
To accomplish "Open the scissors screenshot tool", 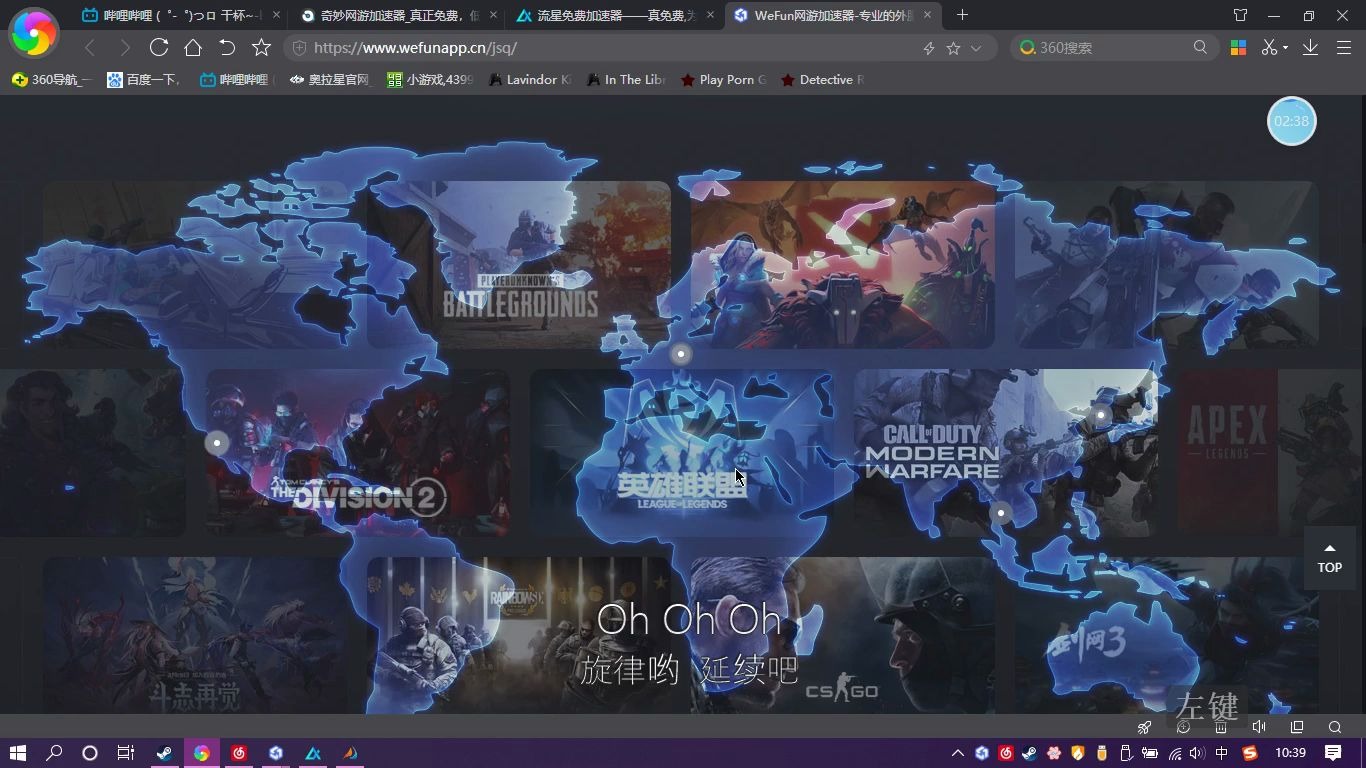I will (x=1269, y=47).
